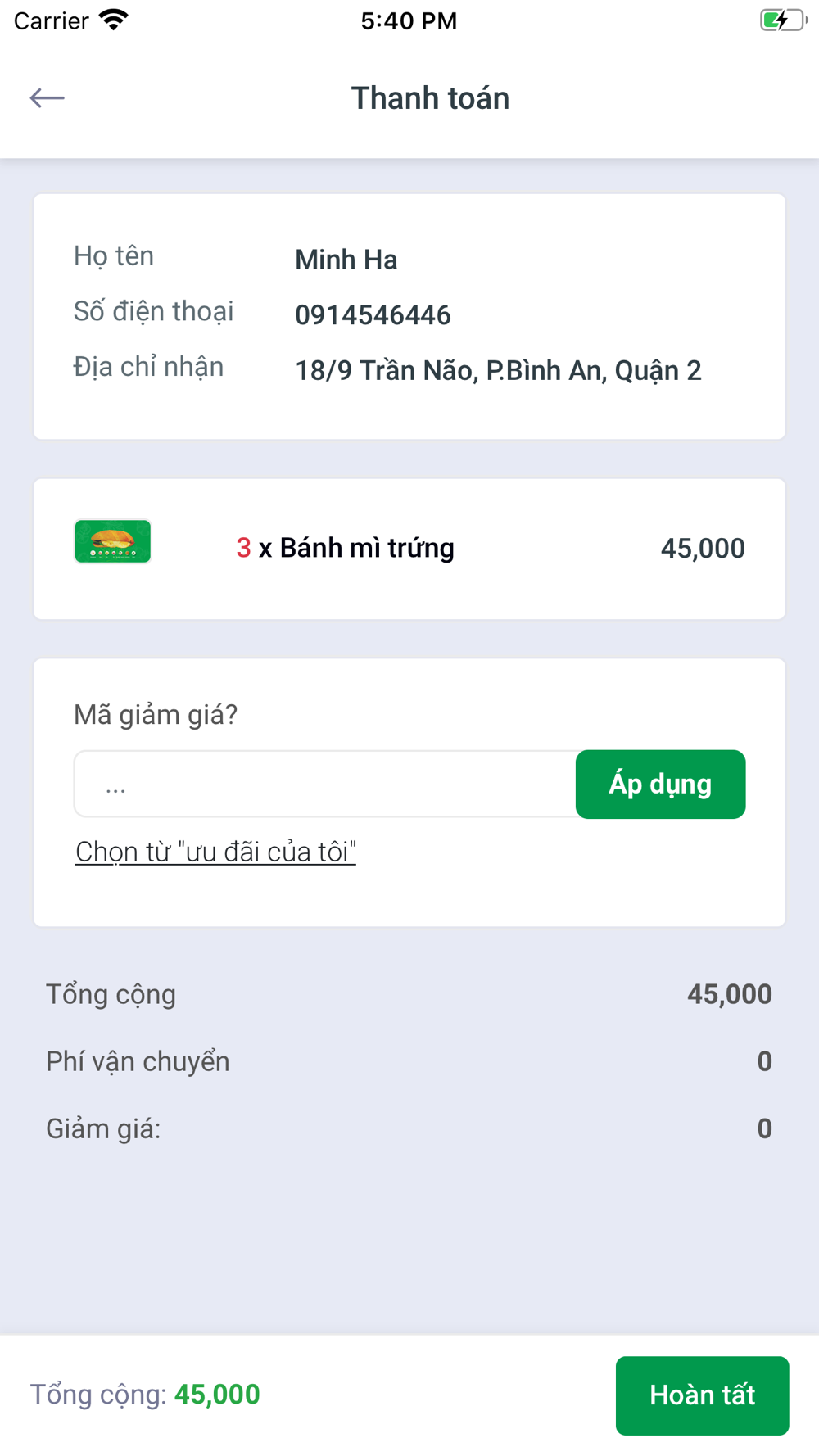Tap the red quantity number 3
819x1456 pixels.
tap(243, 548)
